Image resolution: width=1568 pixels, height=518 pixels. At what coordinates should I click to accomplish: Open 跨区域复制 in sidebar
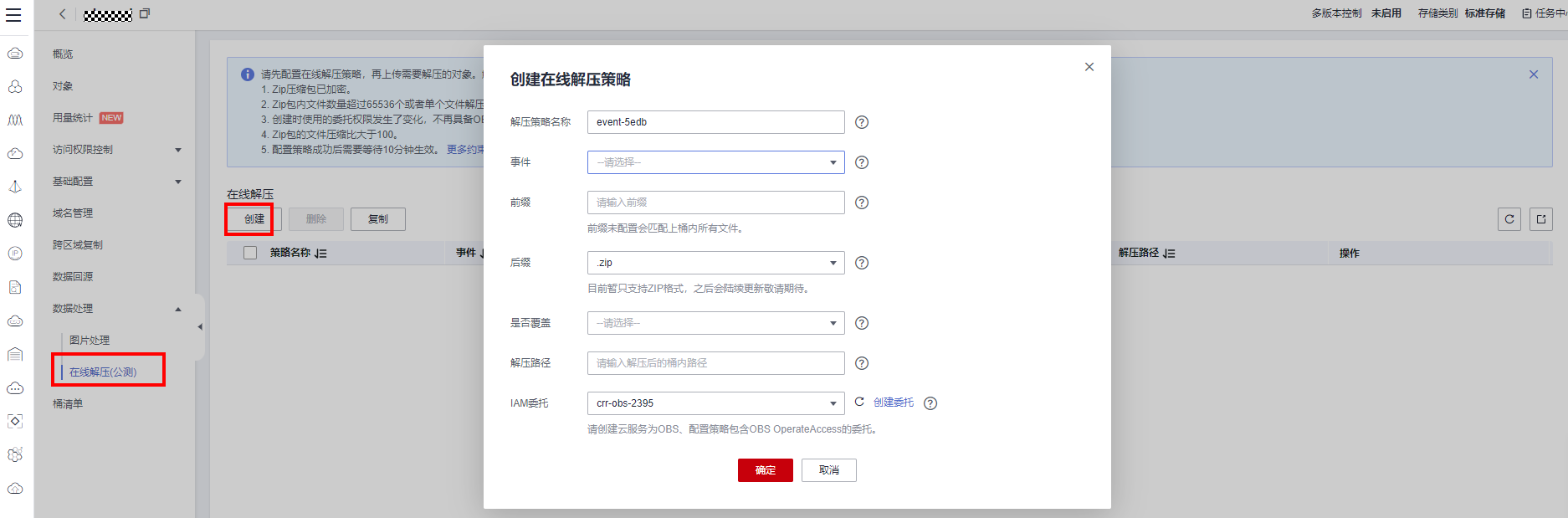point(78,245)
